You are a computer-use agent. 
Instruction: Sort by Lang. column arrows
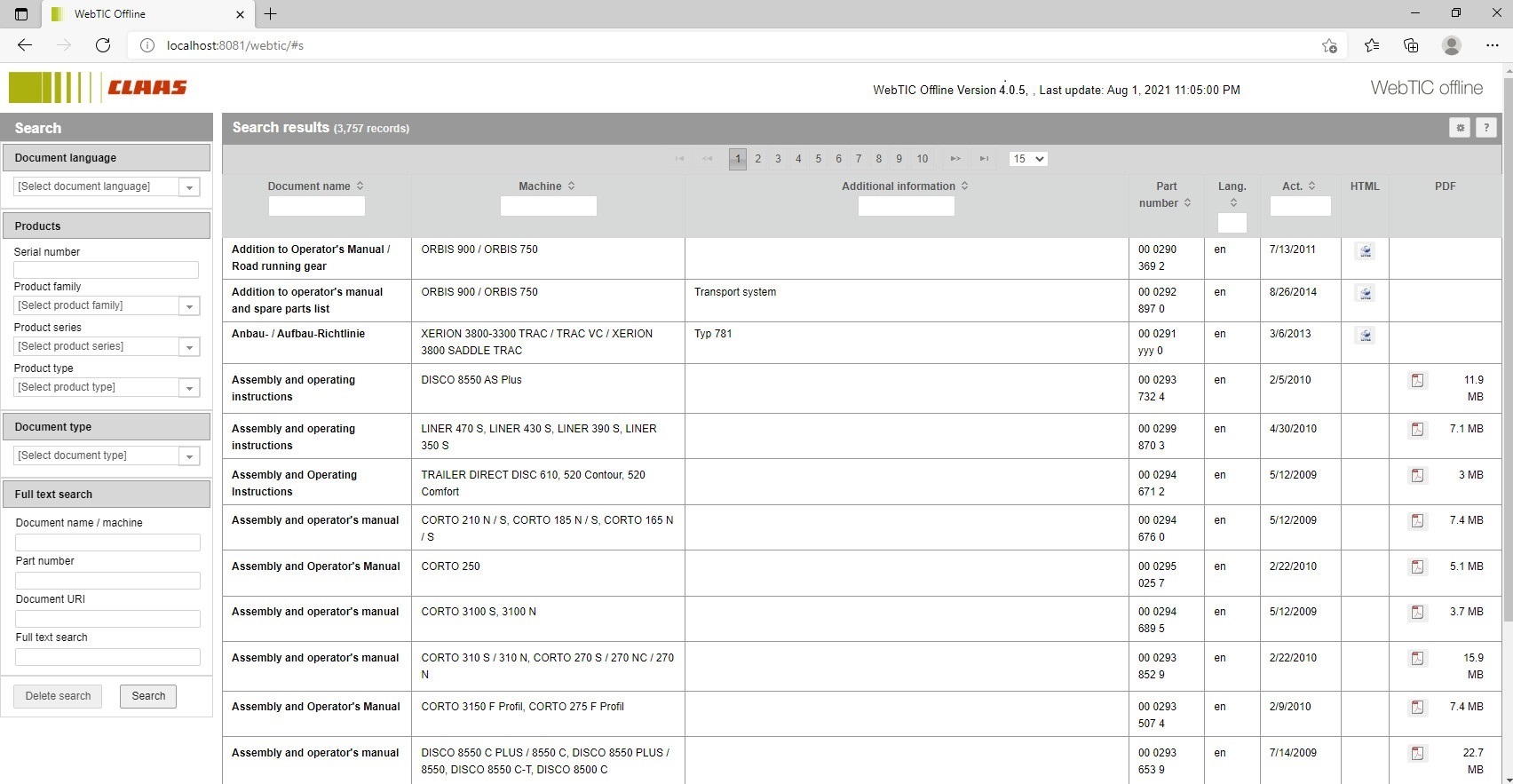point(1233,203)
